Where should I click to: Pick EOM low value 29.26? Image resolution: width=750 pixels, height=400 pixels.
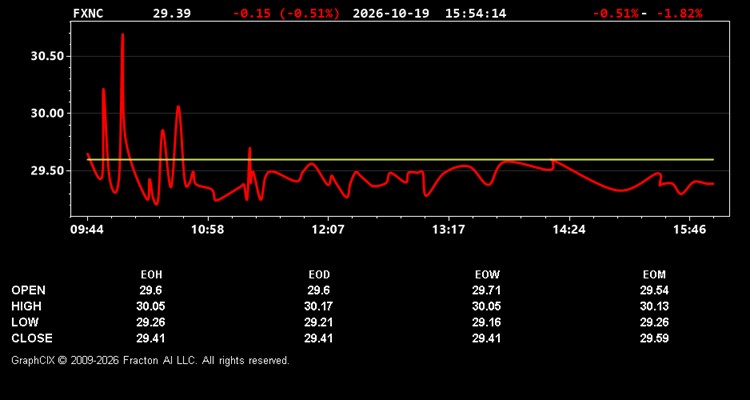pos(654,322)
